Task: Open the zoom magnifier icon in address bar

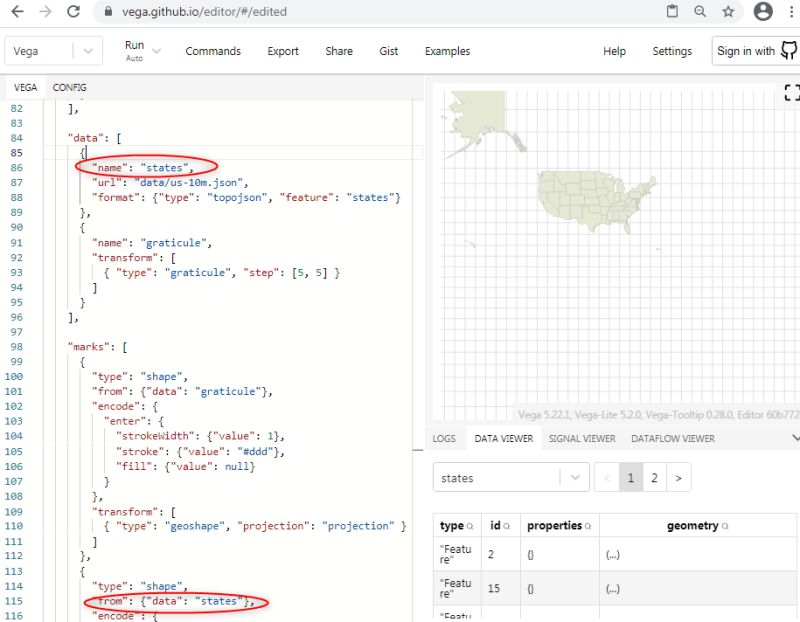Action: (700, 11)
